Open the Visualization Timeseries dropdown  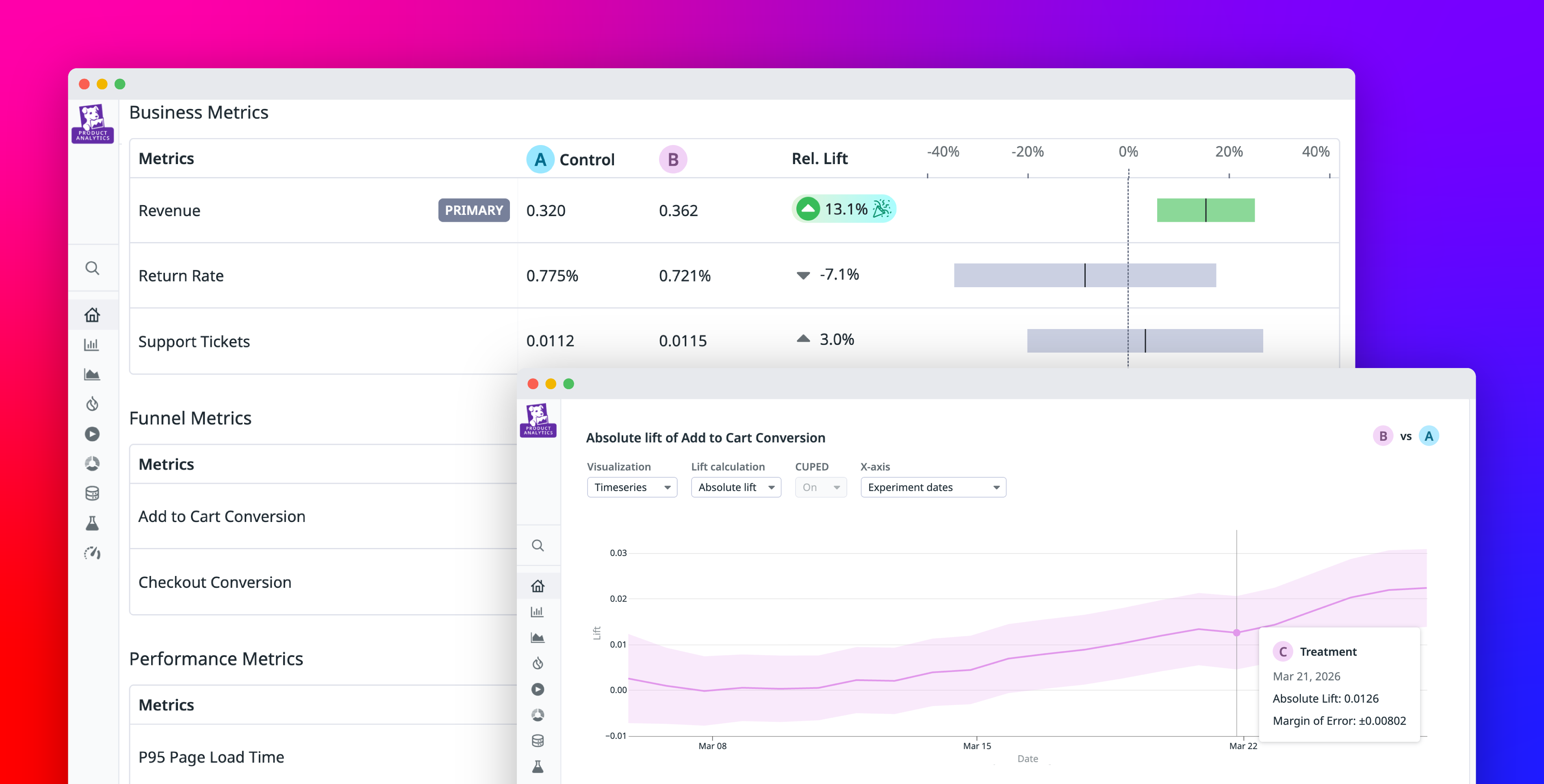pyautogui.click(x=632, y=487)
